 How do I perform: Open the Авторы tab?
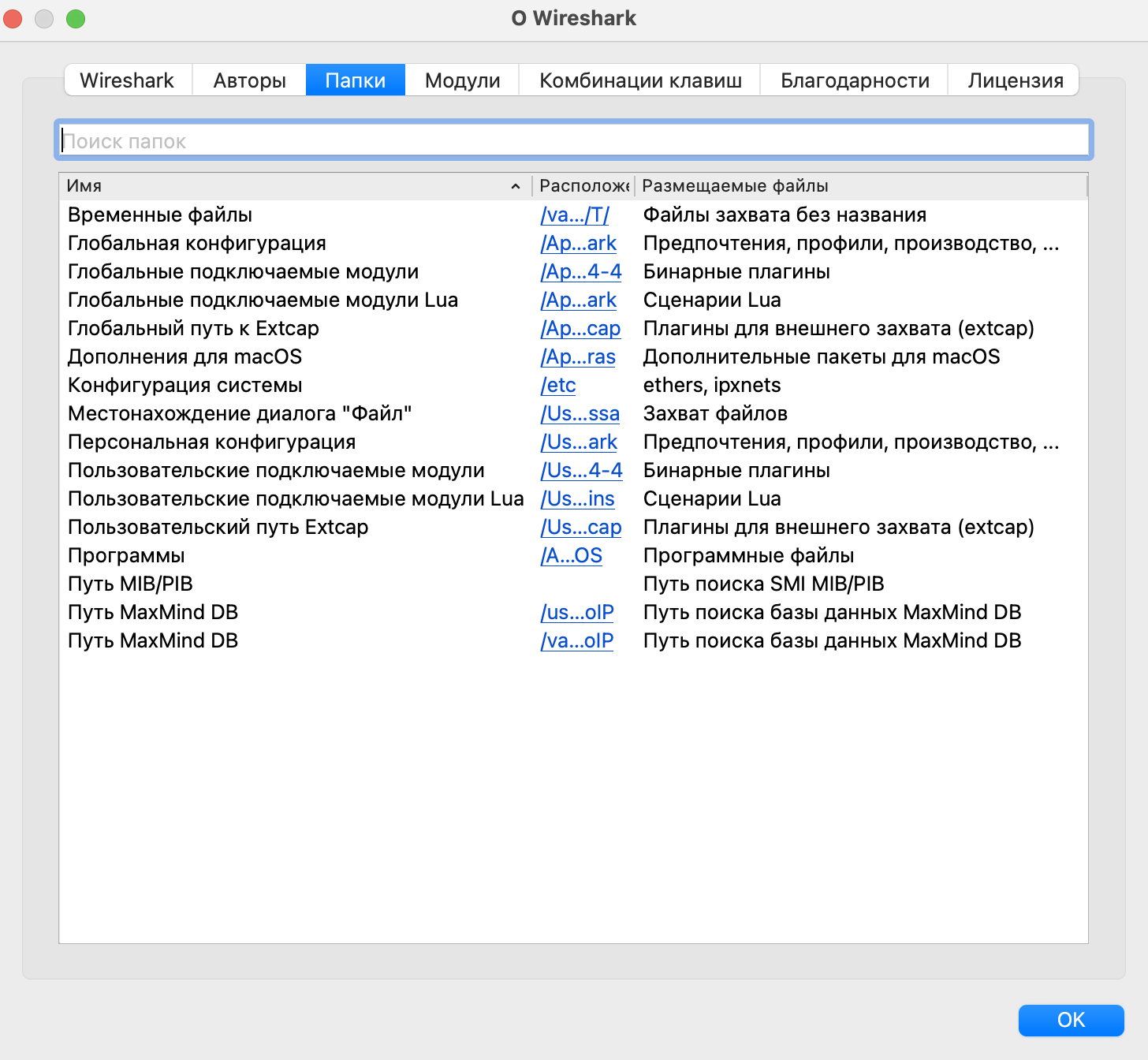248,80
